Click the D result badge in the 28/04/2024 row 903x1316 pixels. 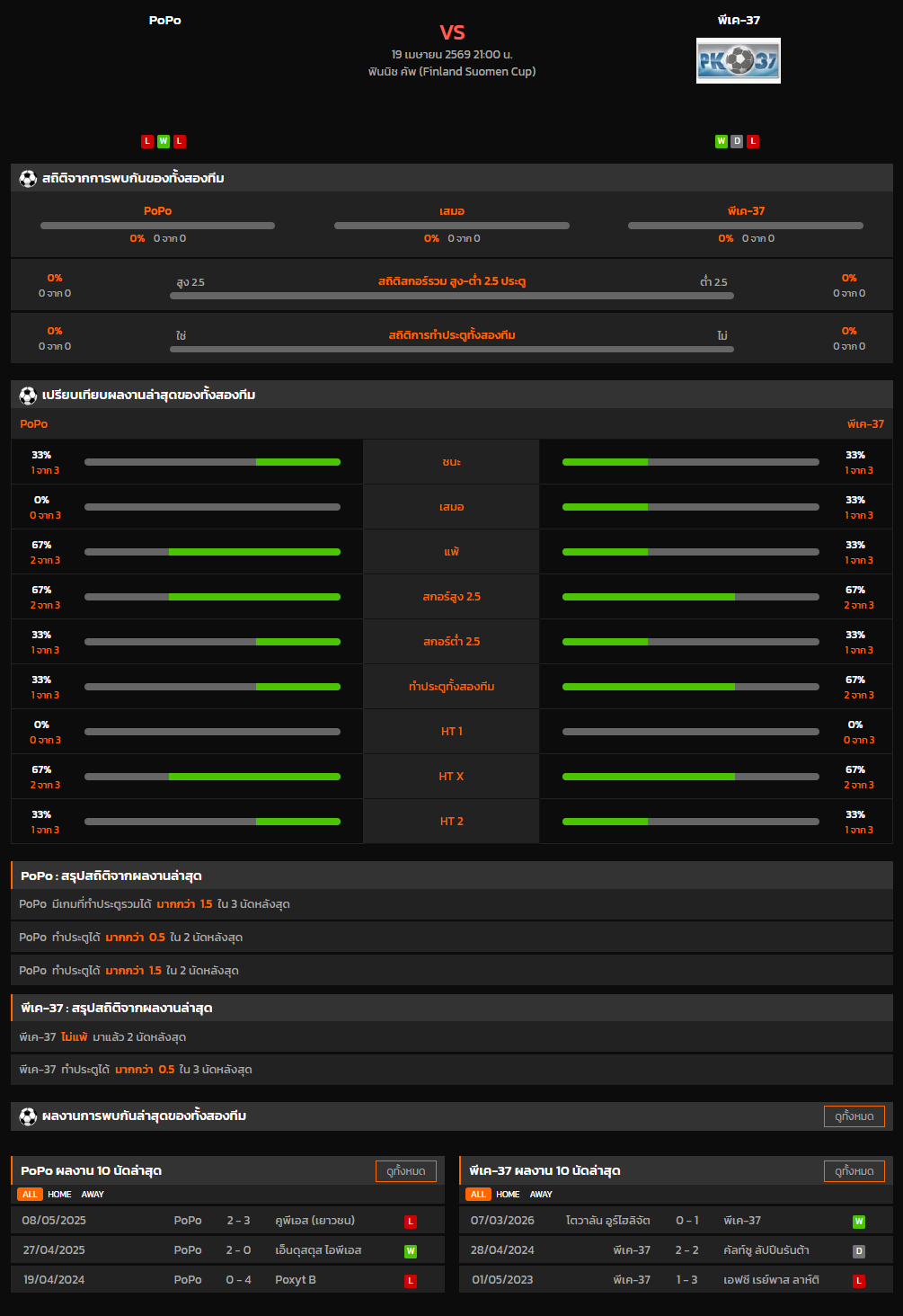pos(858,1251)
